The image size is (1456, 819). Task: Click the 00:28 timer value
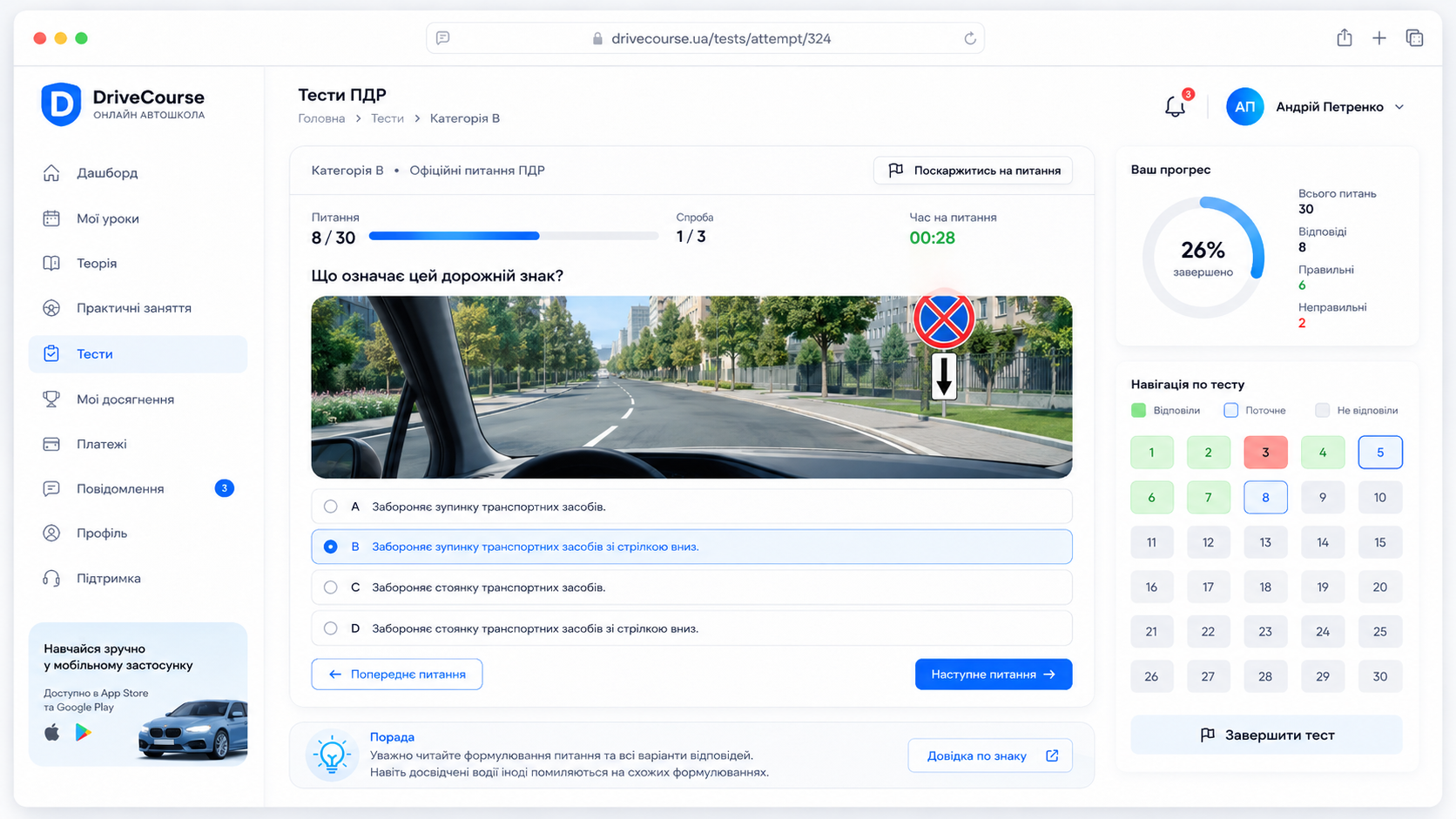932,238
